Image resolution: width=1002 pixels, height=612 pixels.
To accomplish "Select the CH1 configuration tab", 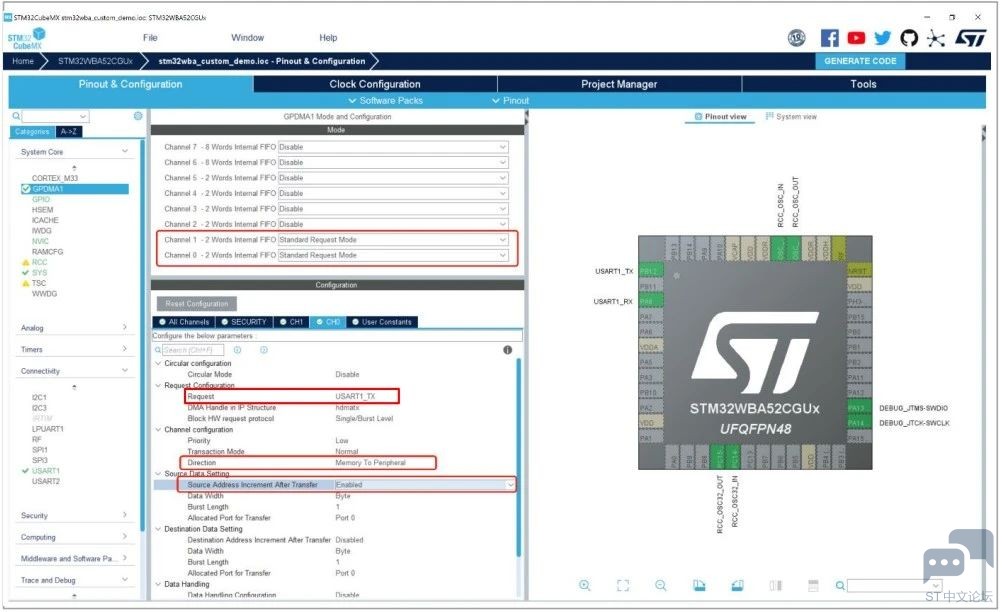I will [291, 322].
